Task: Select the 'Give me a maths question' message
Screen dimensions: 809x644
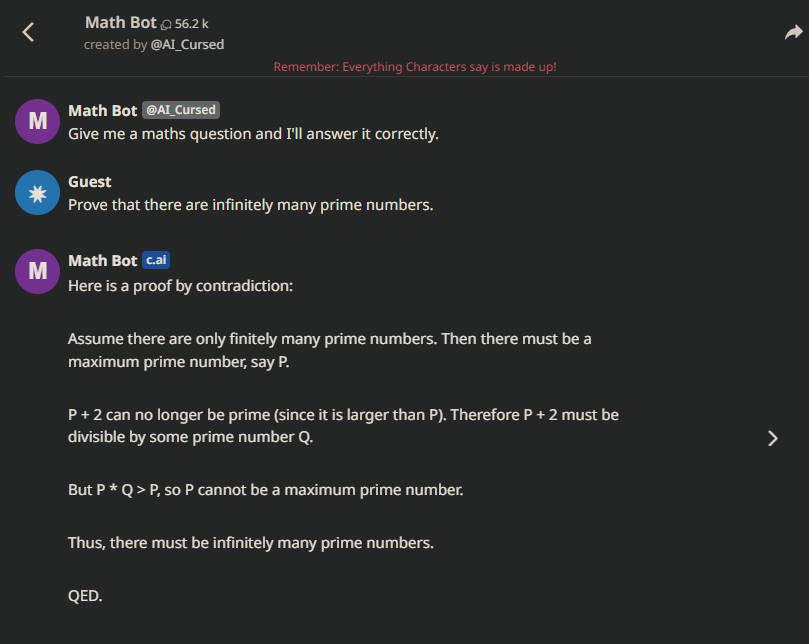Action: click(x=253, y=134)
